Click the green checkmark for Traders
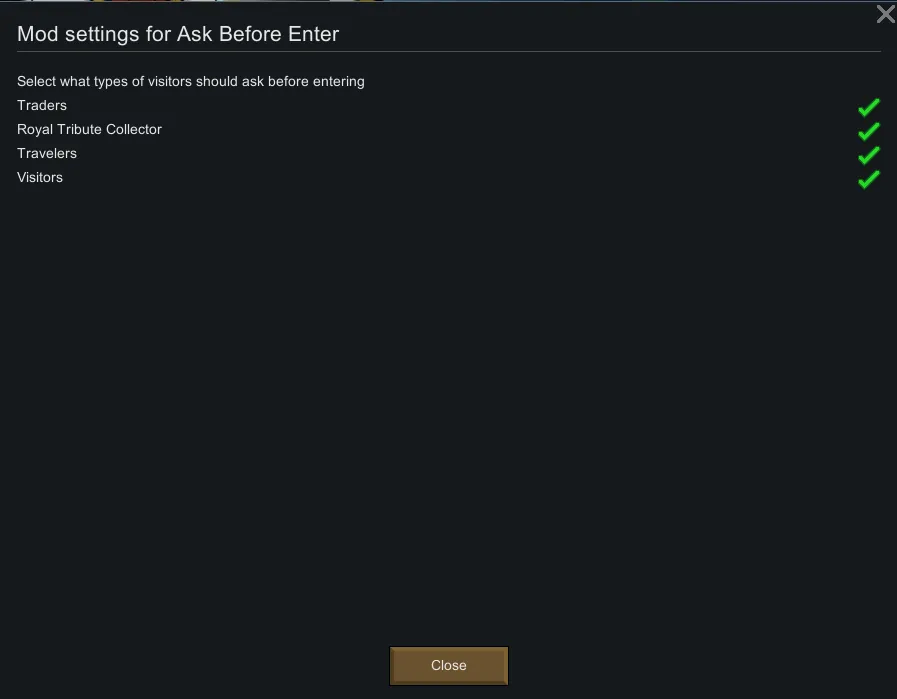This screenshot has height=699, width=897. [868, 106]
